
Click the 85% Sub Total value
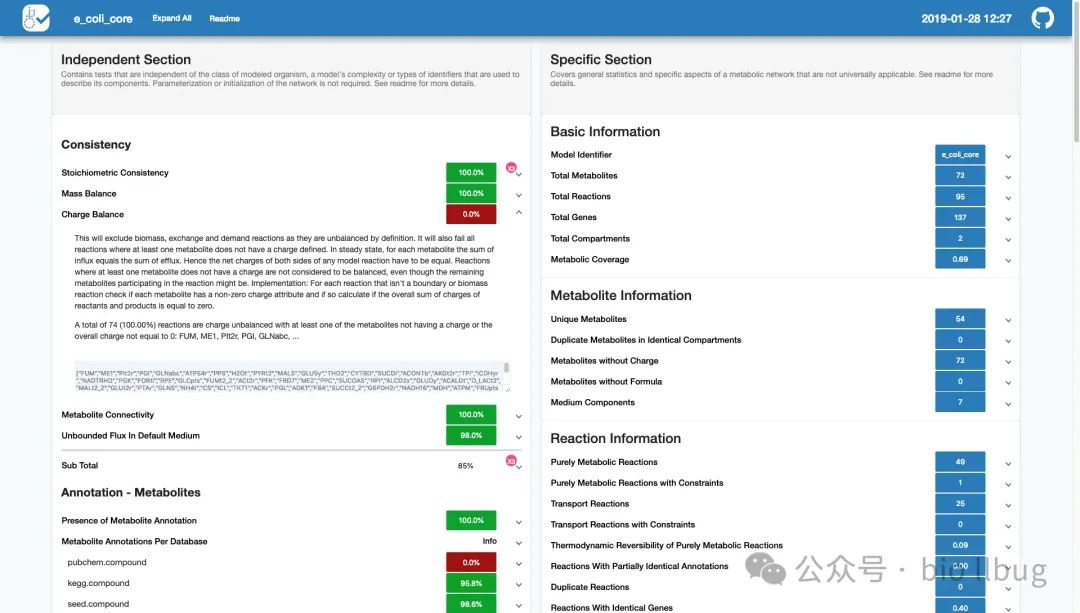coord(466,466)
